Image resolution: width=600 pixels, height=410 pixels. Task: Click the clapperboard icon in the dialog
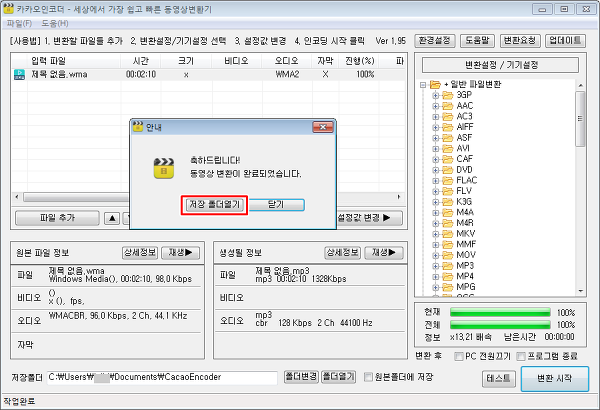pyautogui.click(x=164, y=168)
